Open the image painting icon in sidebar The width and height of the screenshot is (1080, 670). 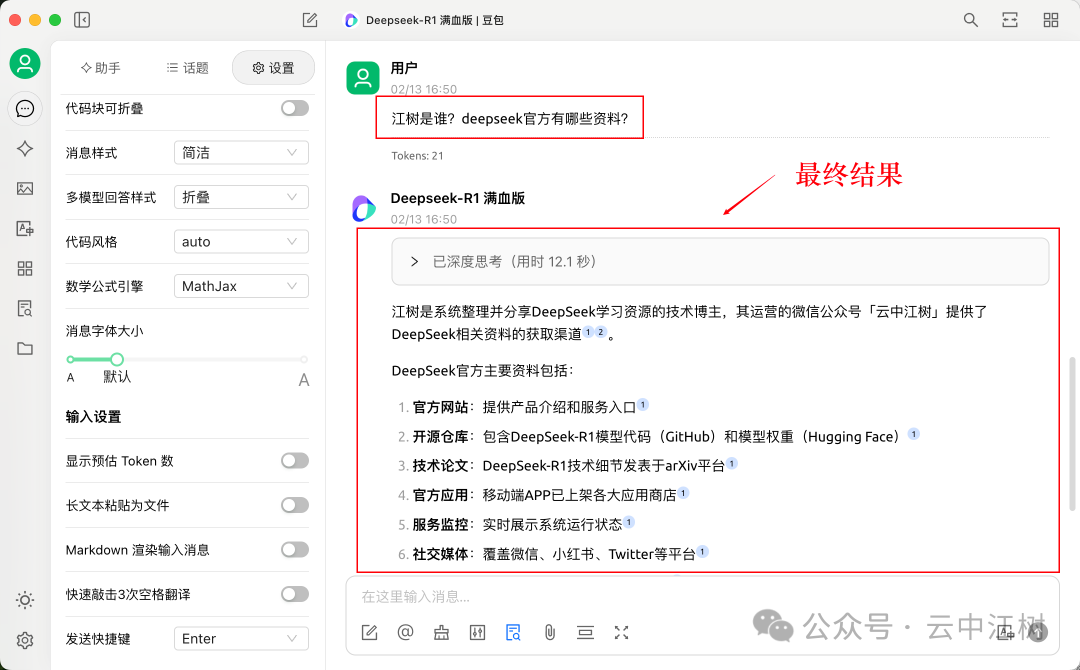click(x=25, y=189)
